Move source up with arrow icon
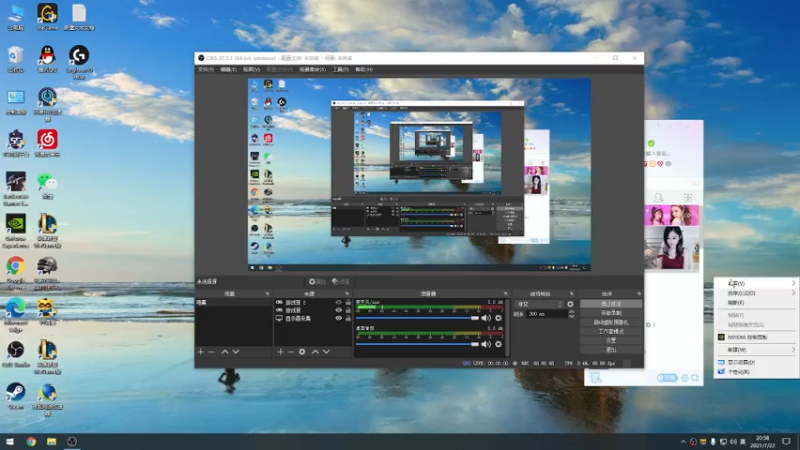The width and height of the screenshot is (800, 450). [x=315, y=352]
